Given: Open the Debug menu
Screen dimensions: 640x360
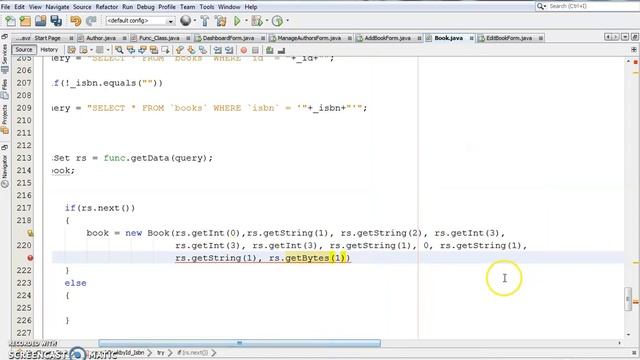Looking at the screenshot, I should (x=145, y=7).
